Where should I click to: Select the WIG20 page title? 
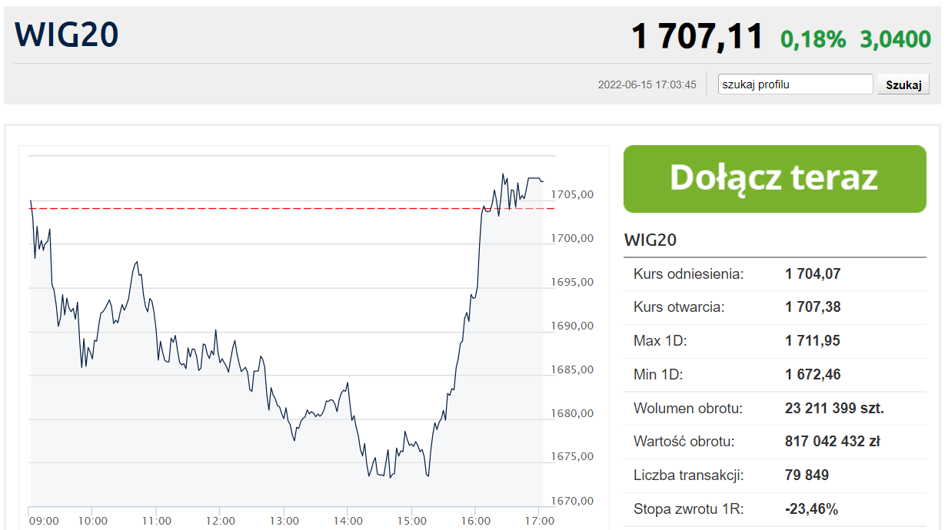[x=67, y=34]
